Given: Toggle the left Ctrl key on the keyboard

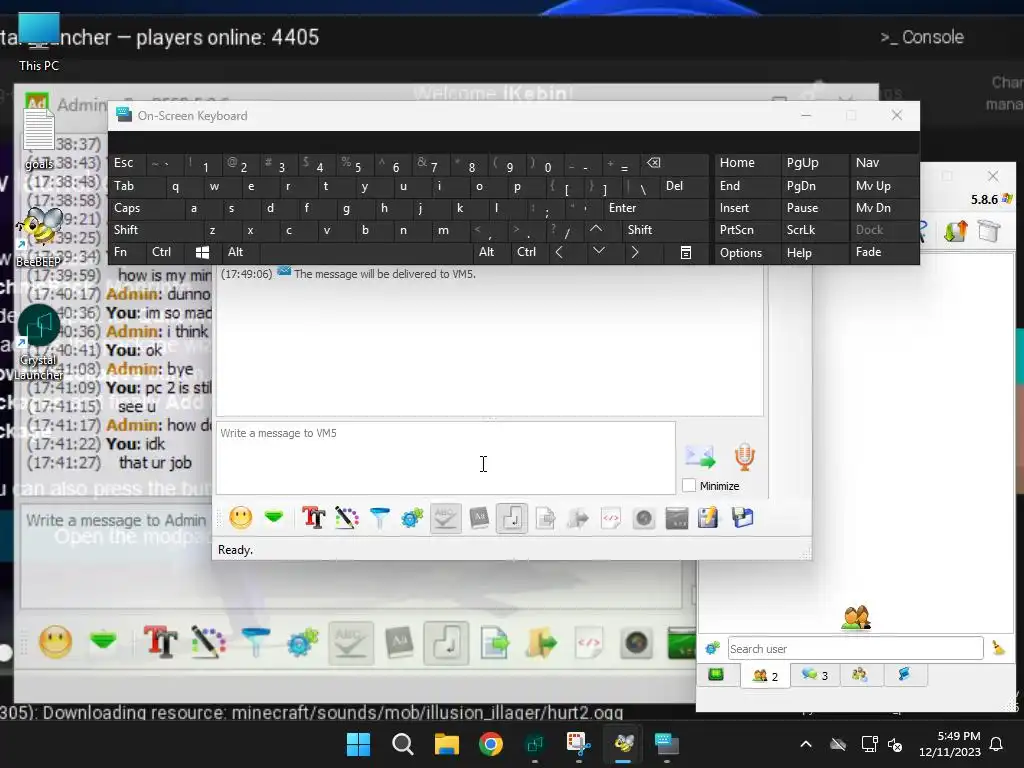Looking at the screenshot, I should pyautogui.click(x=167, y=252).
